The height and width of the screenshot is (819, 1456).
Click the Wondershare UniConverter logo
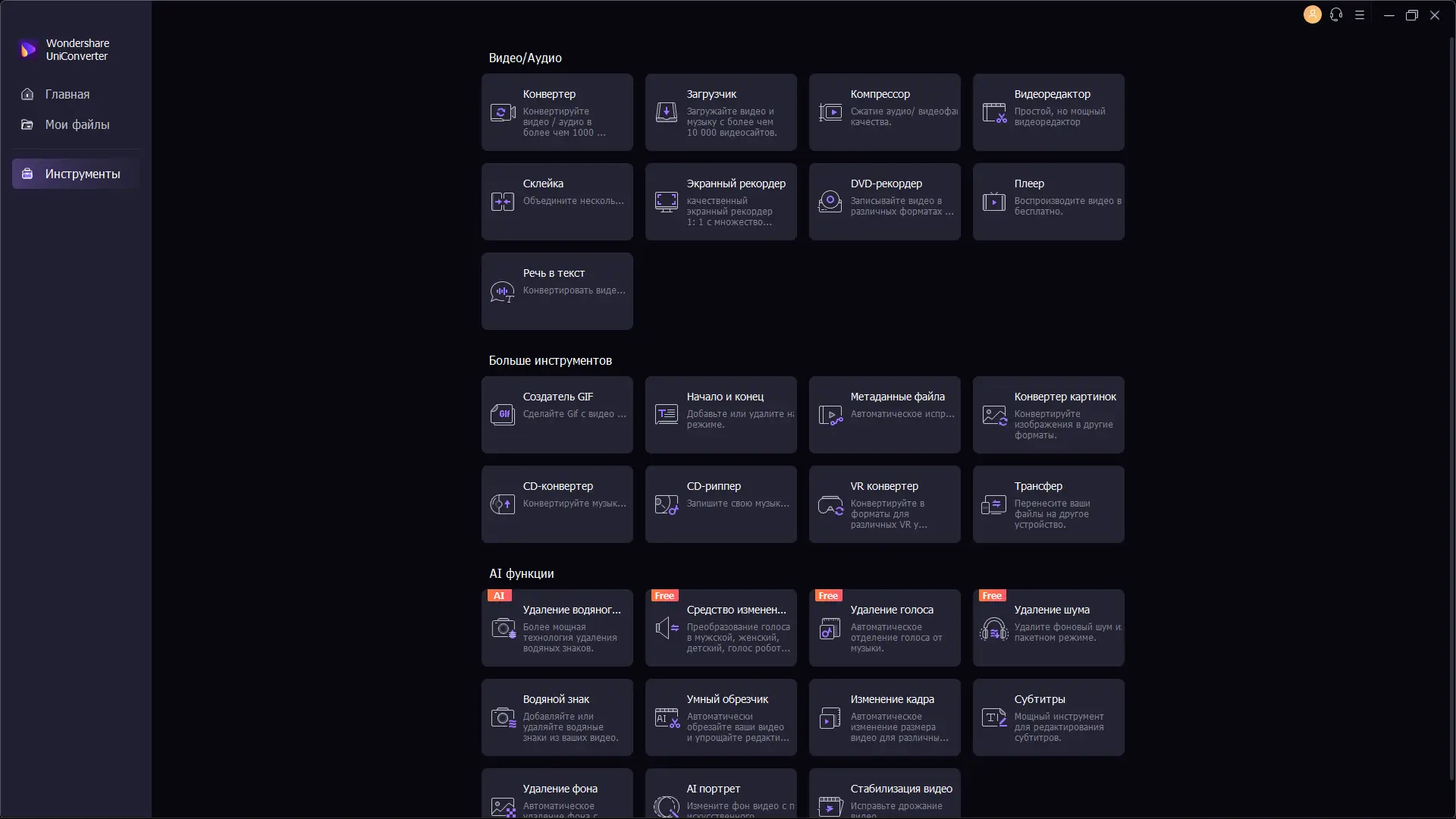(29, 50)
